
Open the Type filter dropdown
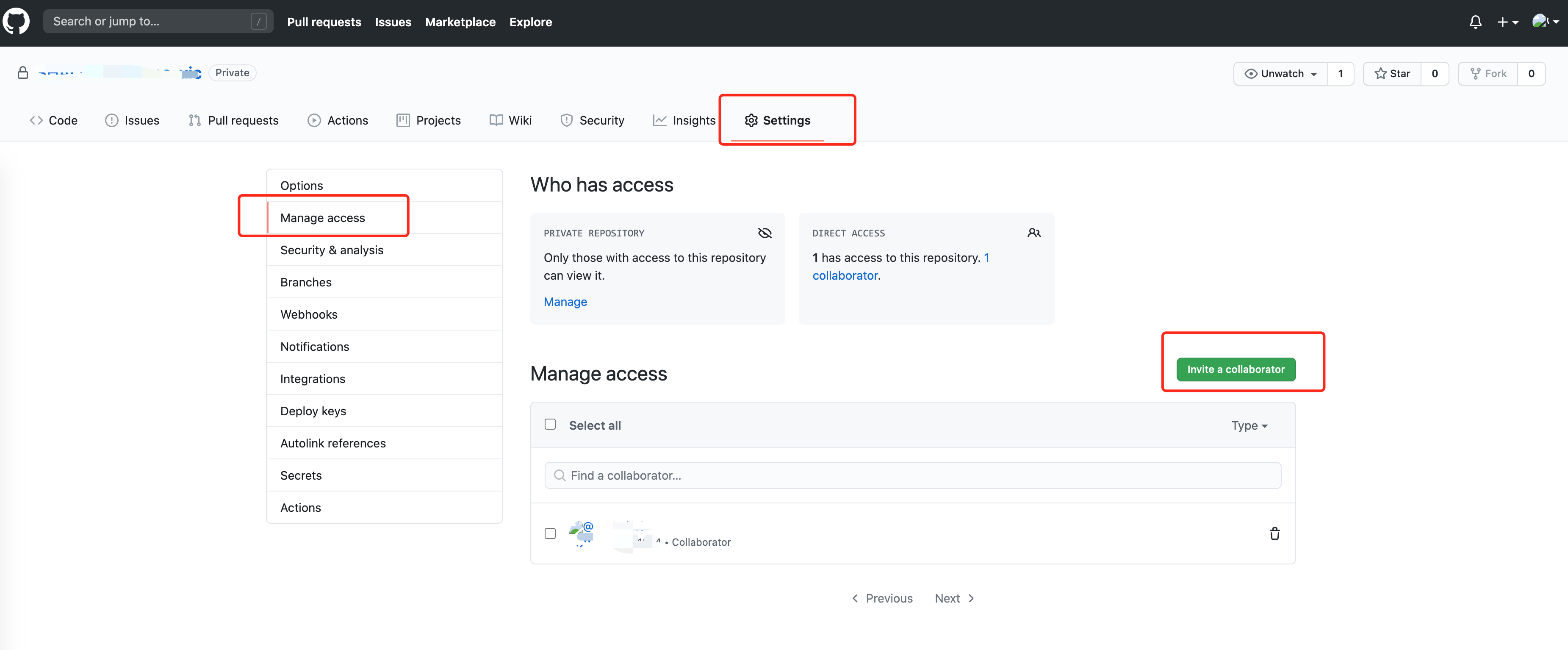point(1249,425)
